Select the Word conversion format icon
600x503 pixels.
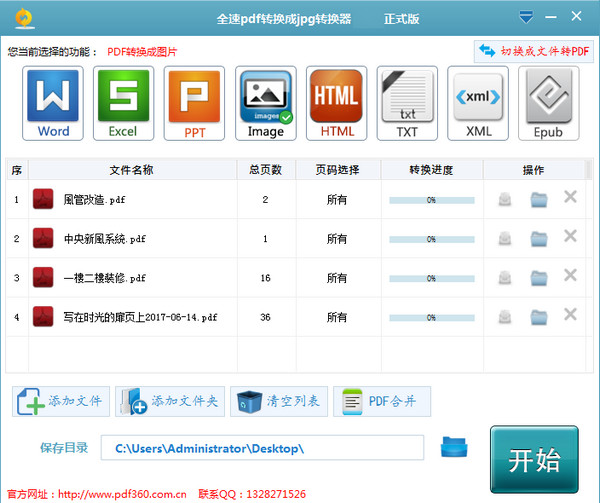click(53, 103)
